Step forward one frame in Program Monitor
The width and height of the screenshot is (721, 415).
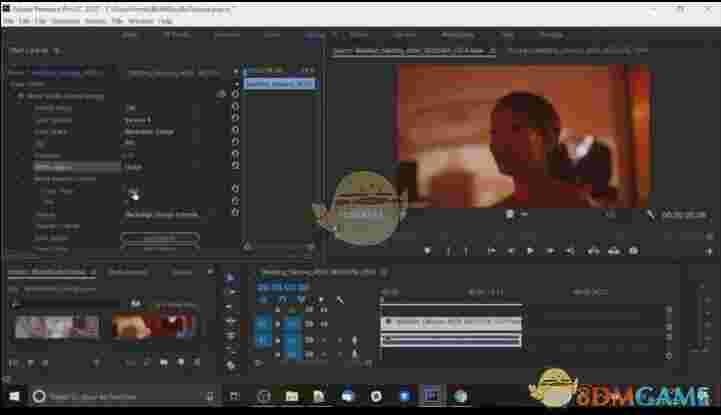click(550, 251)
